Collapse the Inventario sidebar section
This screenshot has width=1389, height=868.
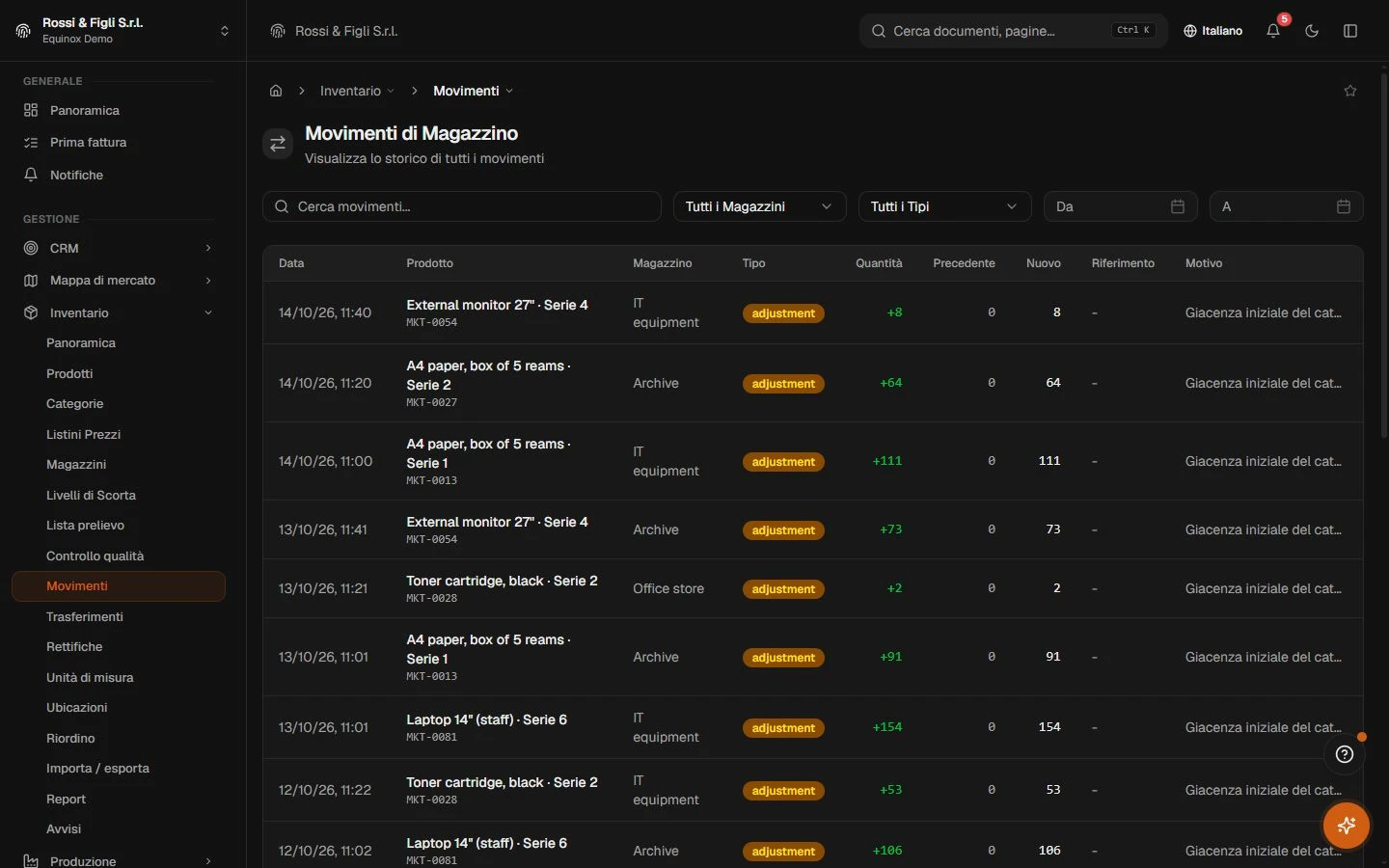(x=119, y=312)
